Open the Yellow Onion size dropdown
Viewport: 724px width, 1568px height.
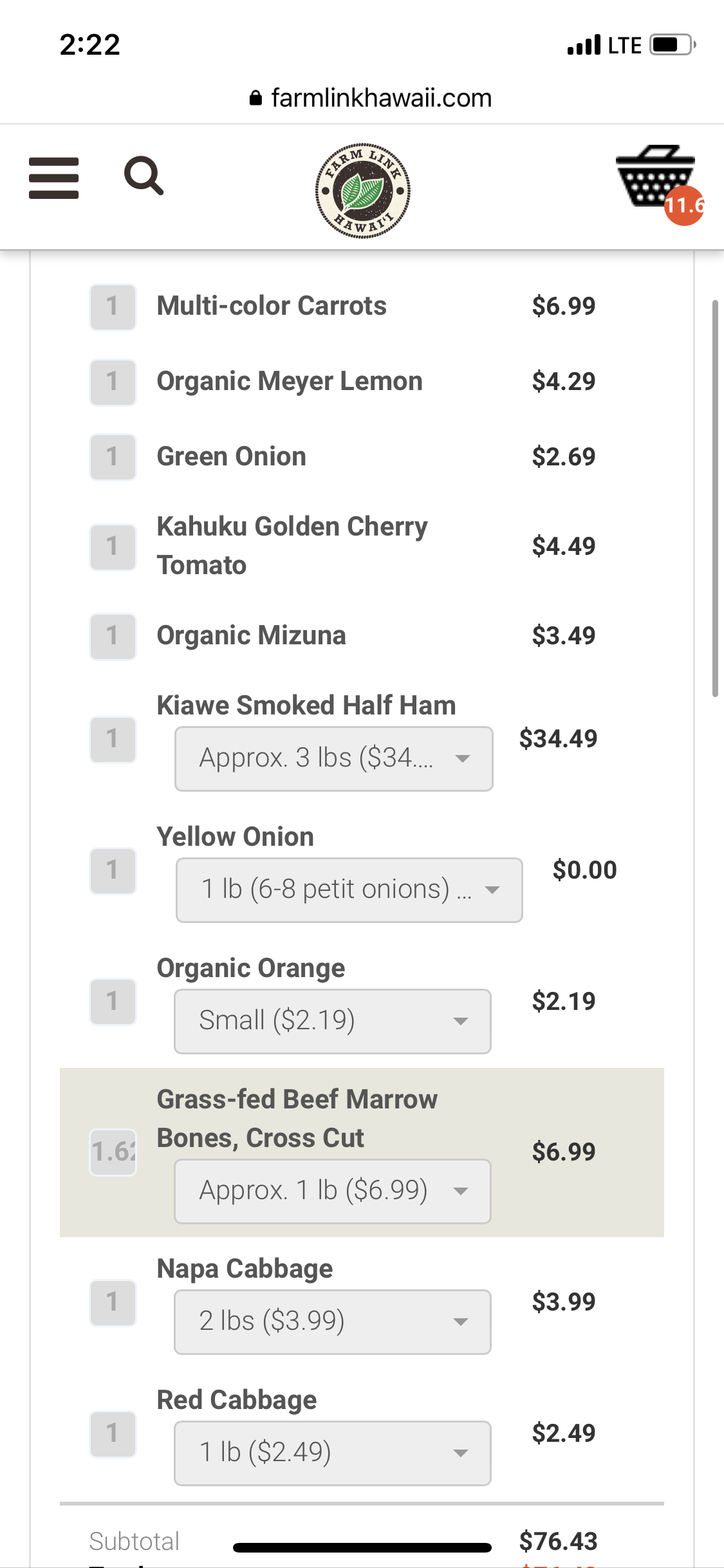pos(349,890)
